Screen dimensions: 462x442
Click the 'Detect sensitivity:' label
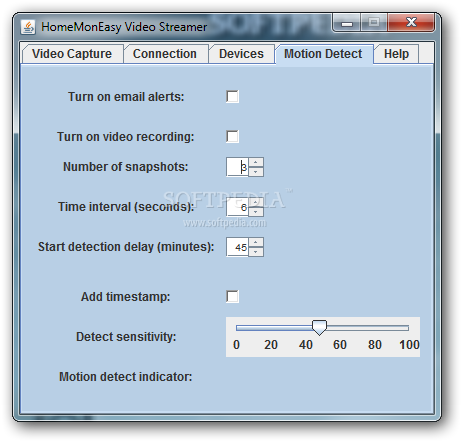tap(126, 337)
